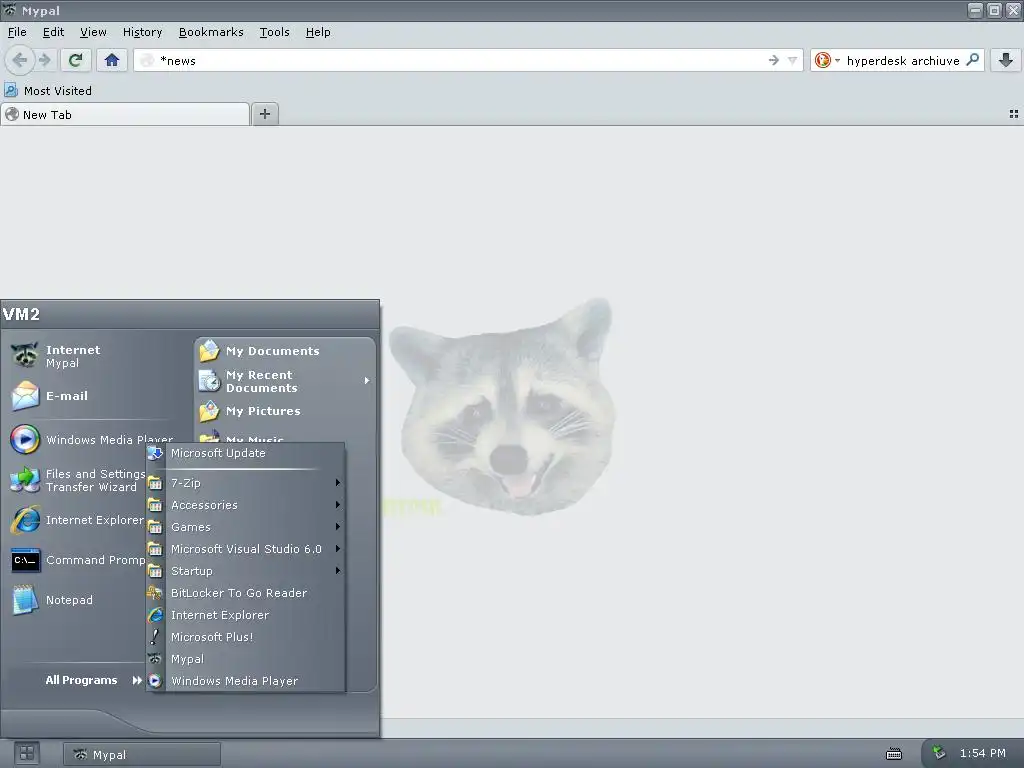Viewport: 1024px width, 768px height.
Task: Expand Microsoft Visual Studio 6.0 folder
Action: click(246, 549)
